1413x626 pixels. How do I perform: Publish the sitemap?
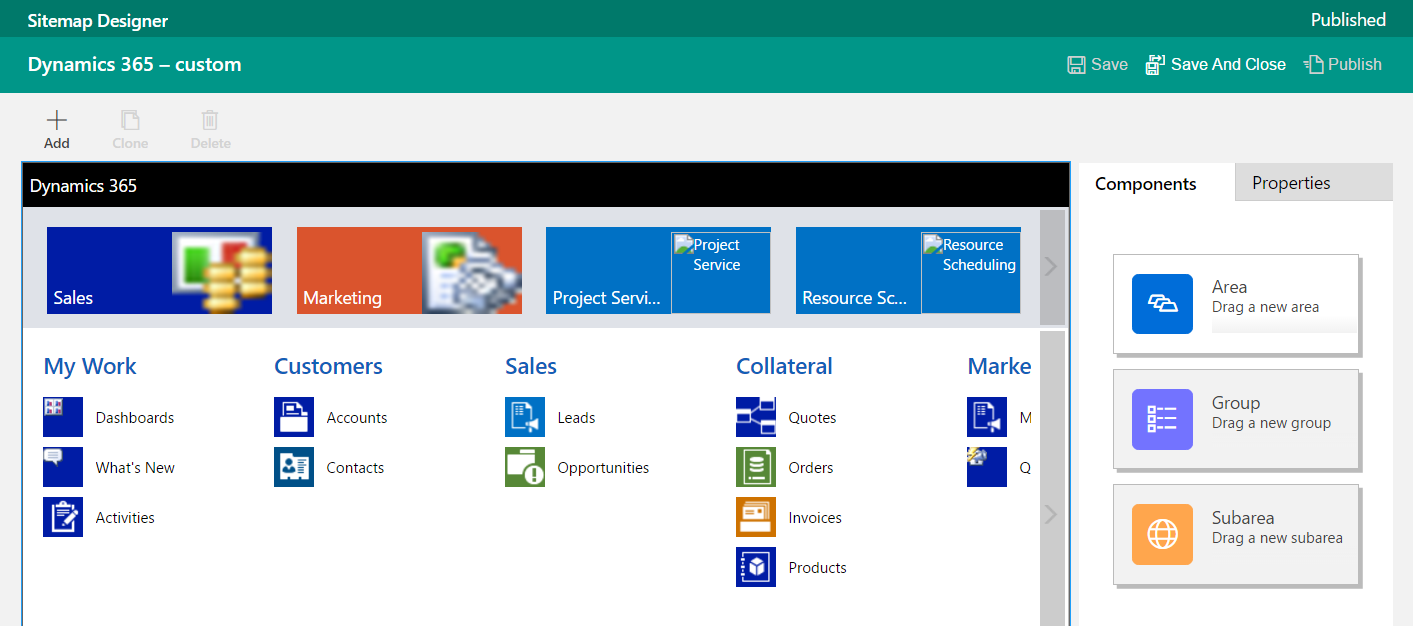coord(1343,65)
